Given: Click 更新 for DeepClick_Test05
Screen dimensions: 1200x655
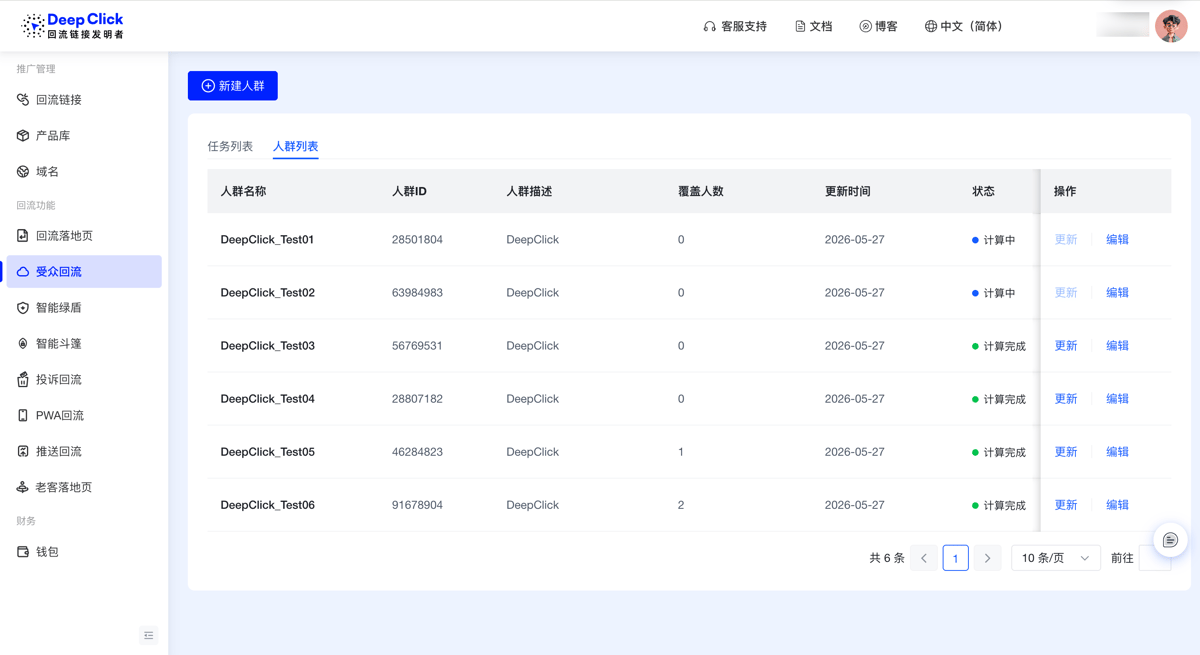Looking at the screenshot, I should pos(1066,452).
